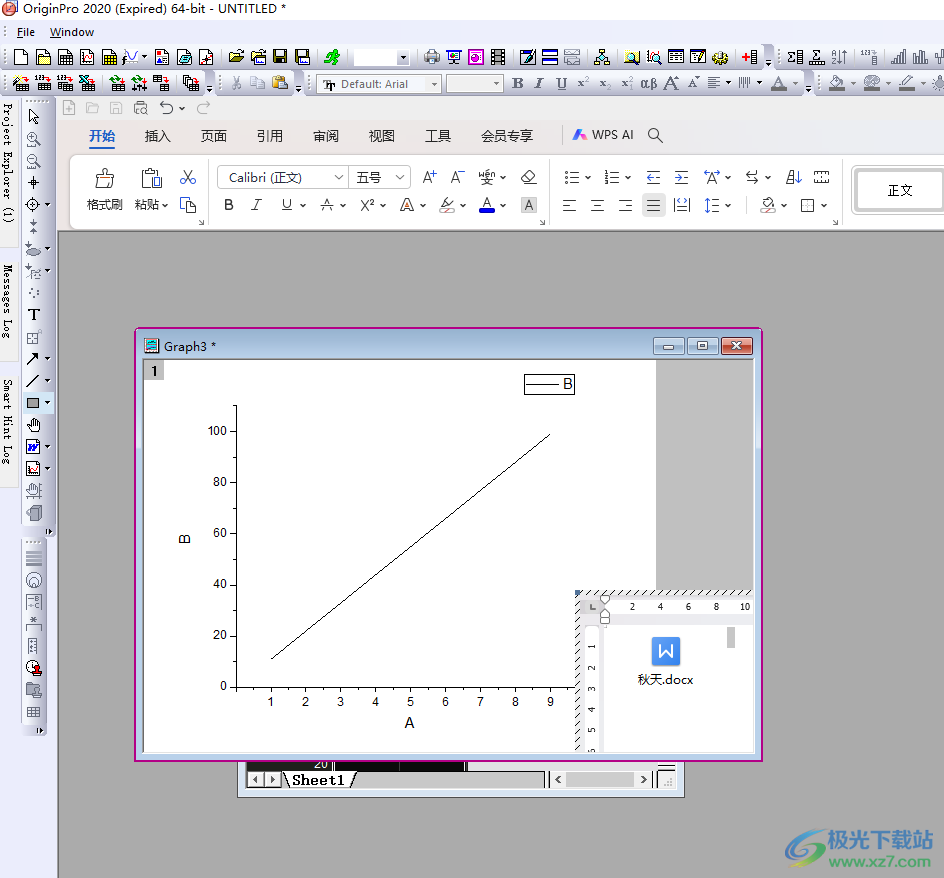944x878 pixels.
Task: Click the Zoom In magnifier tool
Action: click(33, 139)
